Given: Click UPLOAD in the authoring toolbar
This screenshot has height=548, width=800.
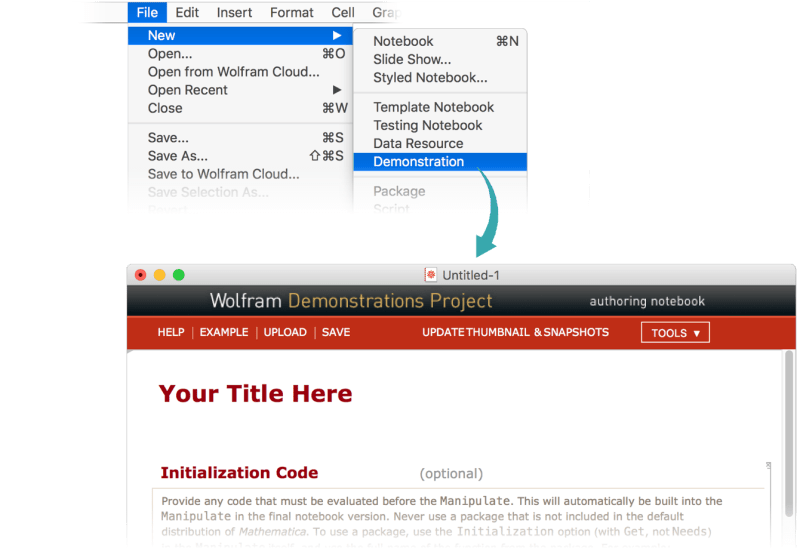Looking at the screenshot, I should point(285,332).
